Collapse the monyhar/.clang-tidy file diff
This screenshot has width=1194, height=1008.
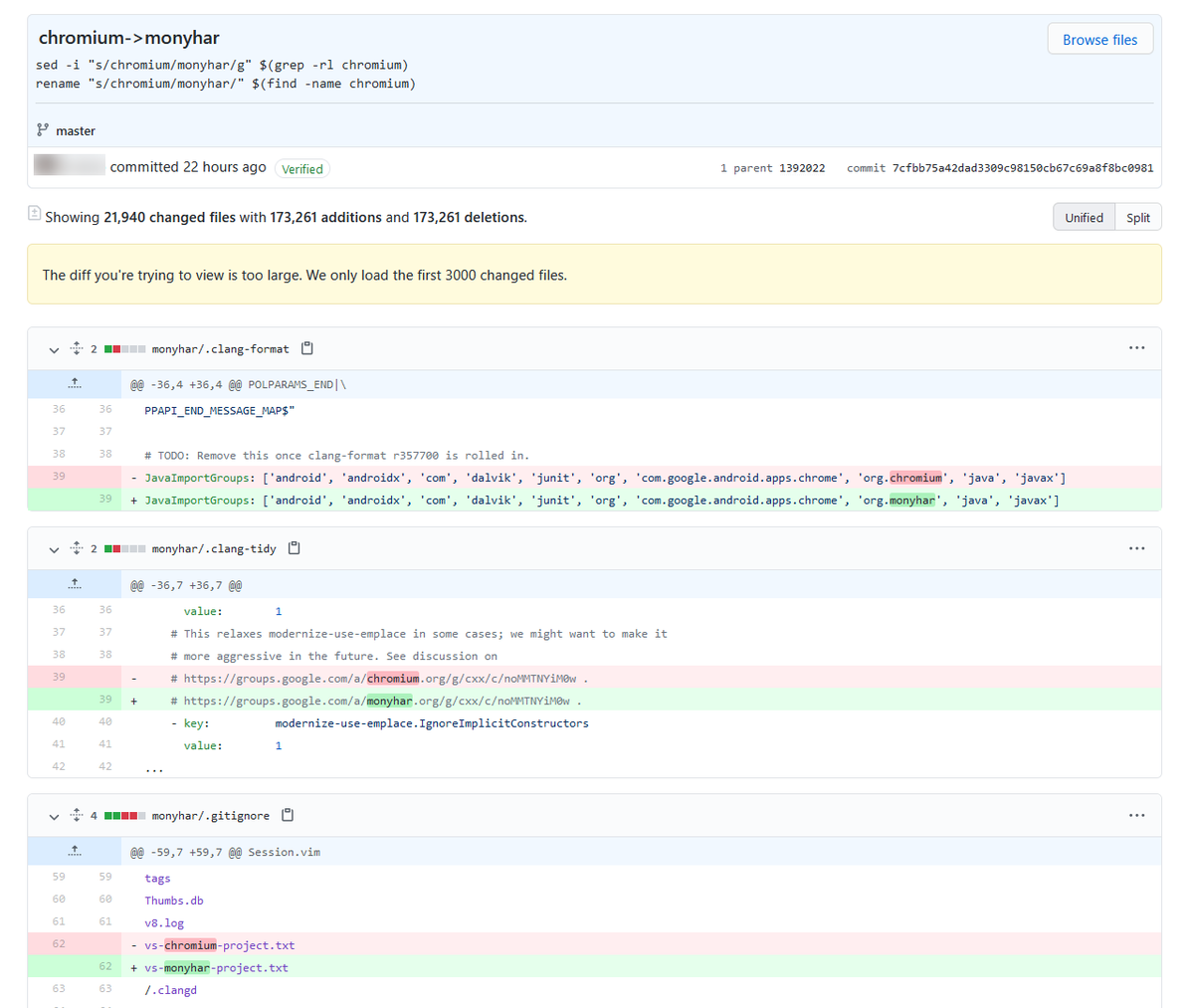tap(54, 549)
